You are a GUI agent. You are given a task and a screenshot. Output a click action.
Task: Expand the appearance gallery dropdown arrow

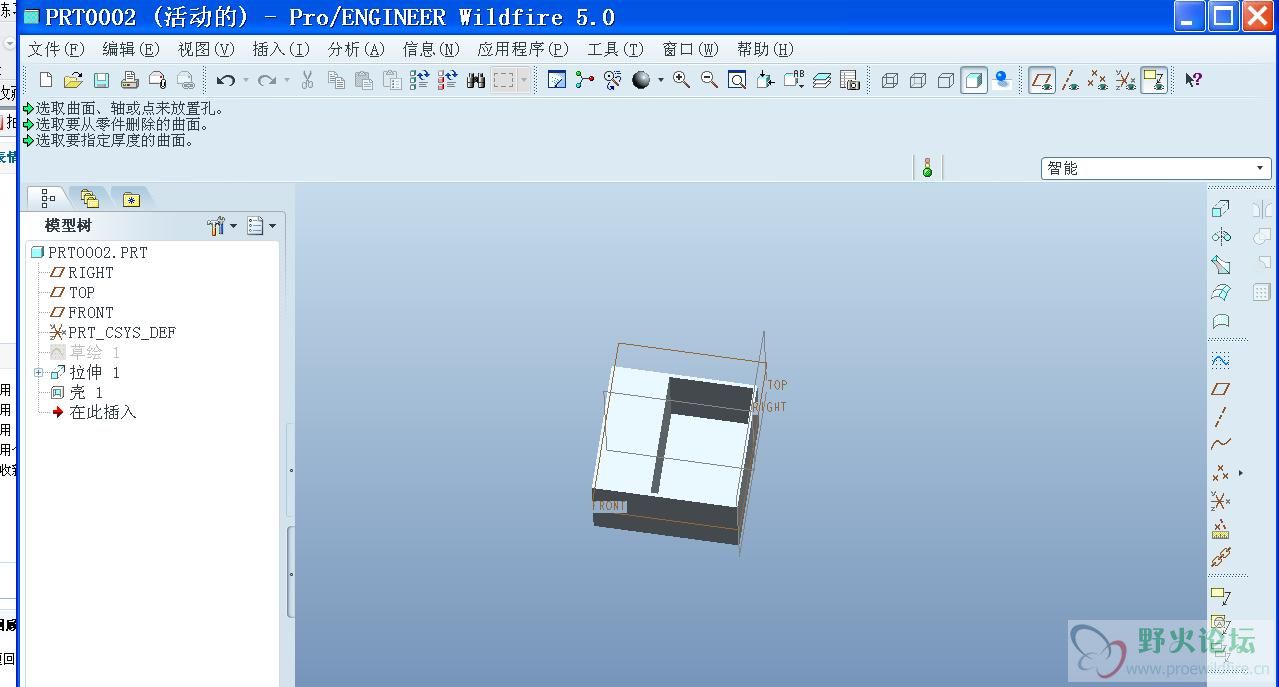coord(660,80)
